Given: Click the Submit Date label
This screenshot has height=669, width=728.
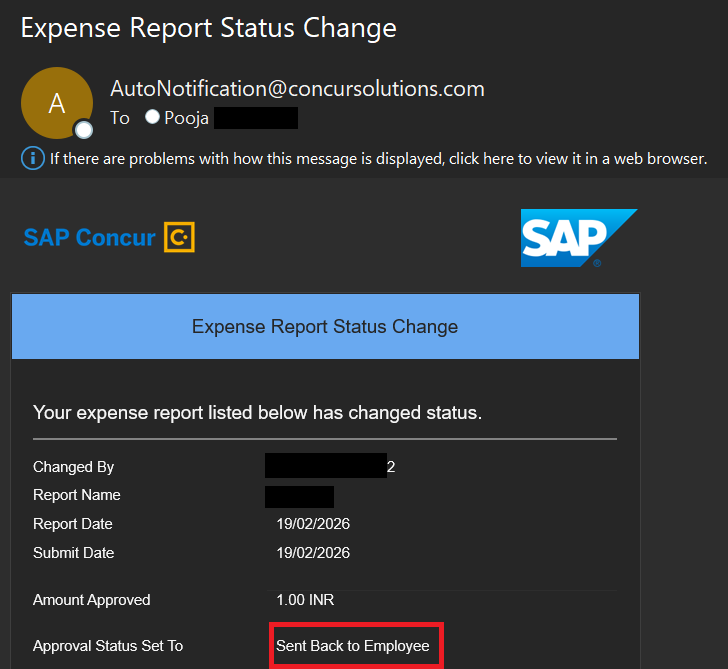Looking at the screenshot, I should pos(73,552).
